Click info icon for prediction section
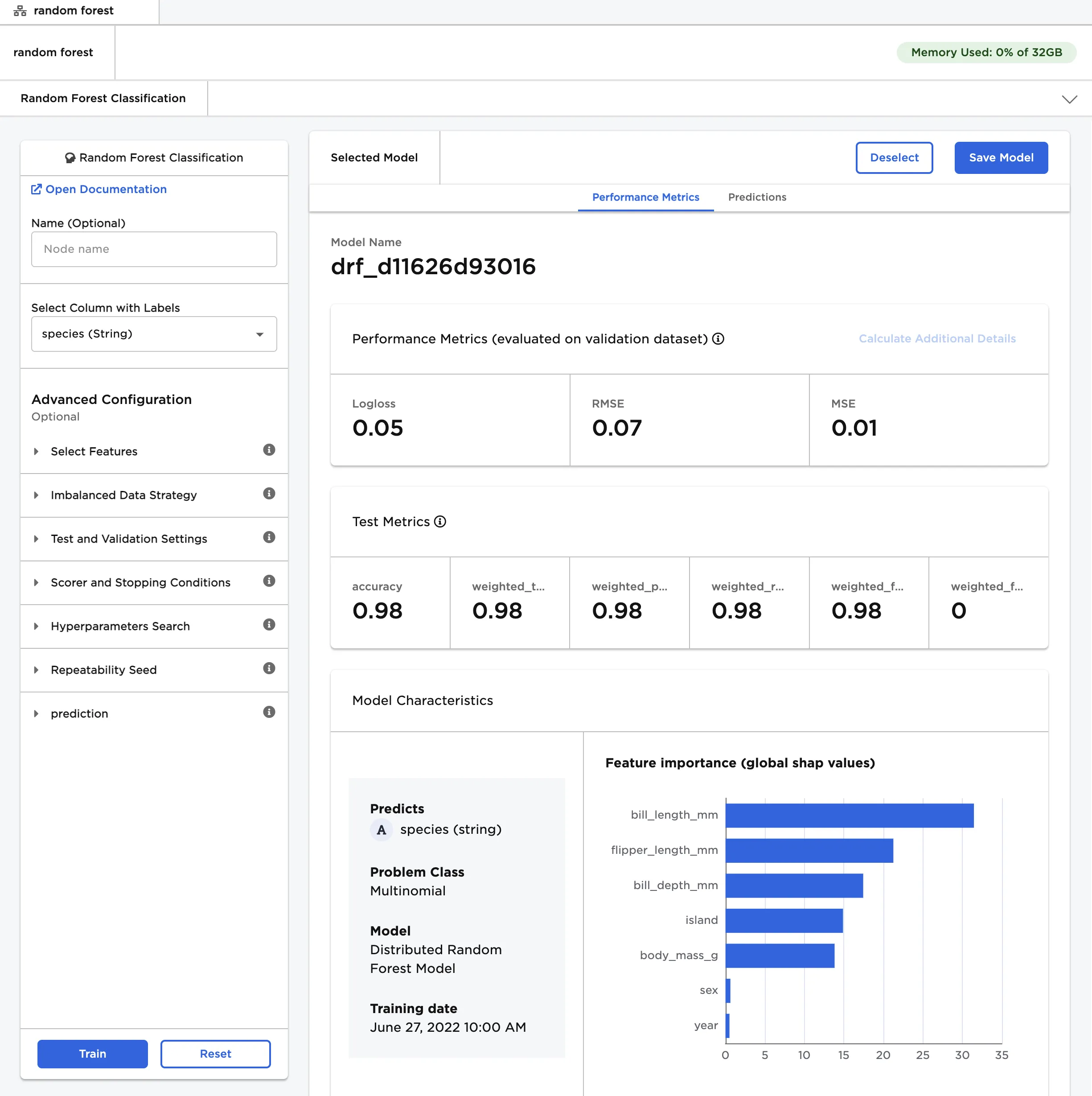The width and height of the screenshot is (1092, 1096). tap(269, 712)
